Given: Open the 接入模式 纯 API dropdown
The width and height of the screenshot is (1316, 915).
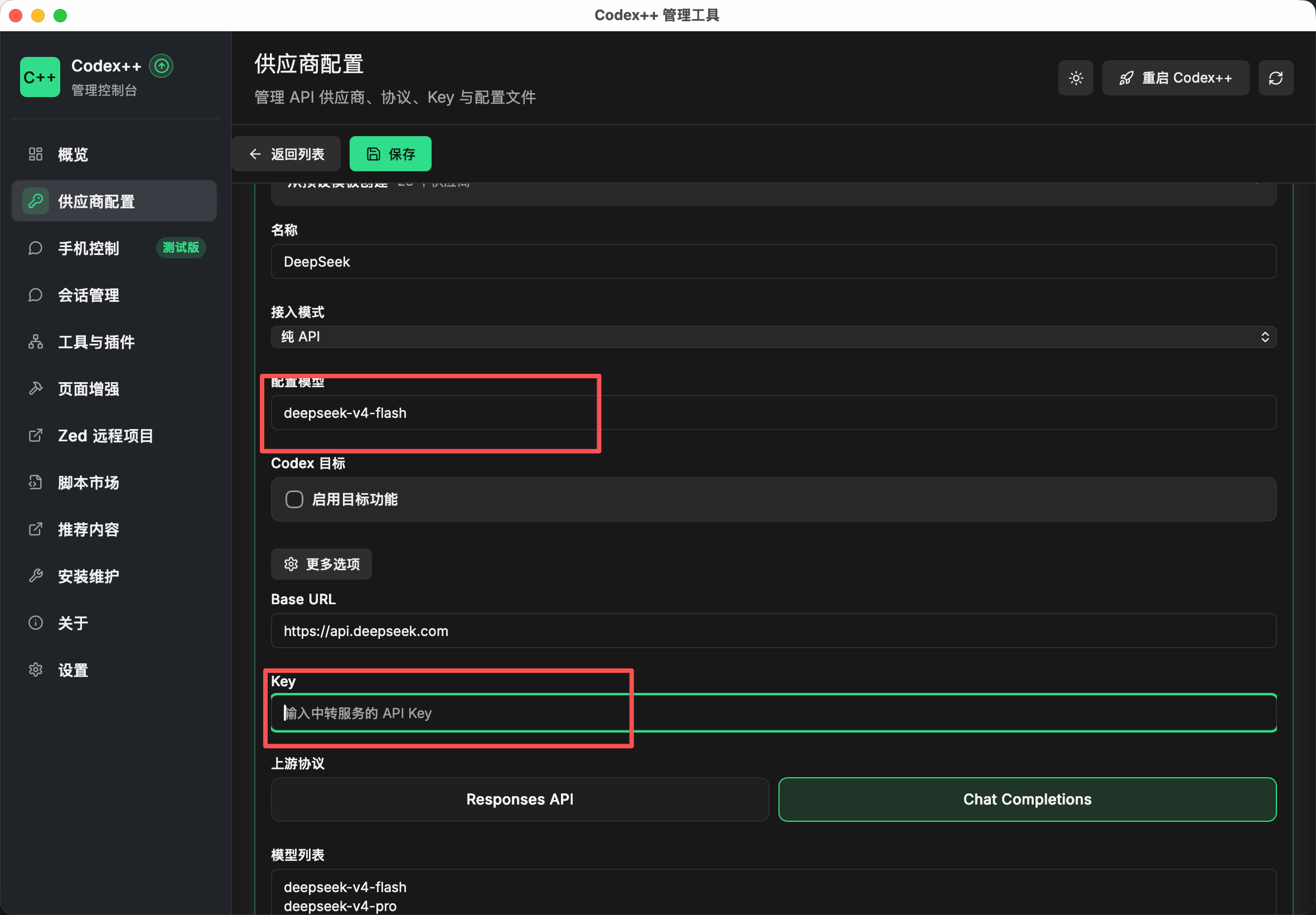Looking at the screenshot, I should (x=773, y=337).
